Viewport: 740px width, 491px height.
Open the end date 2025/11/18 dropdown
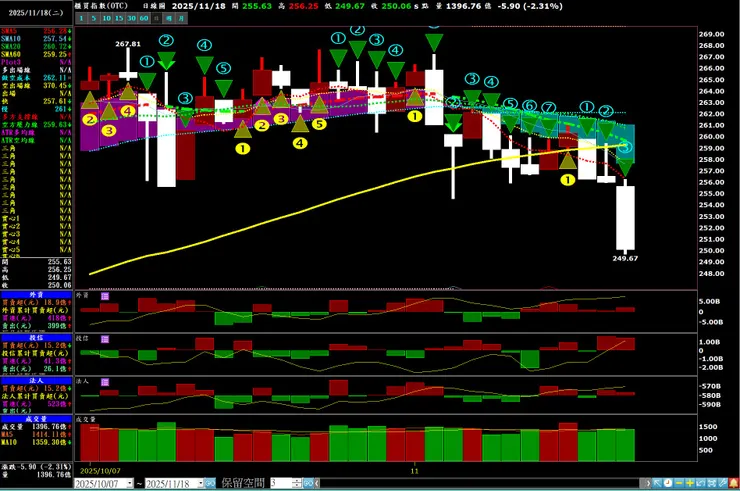pos(200,483)
